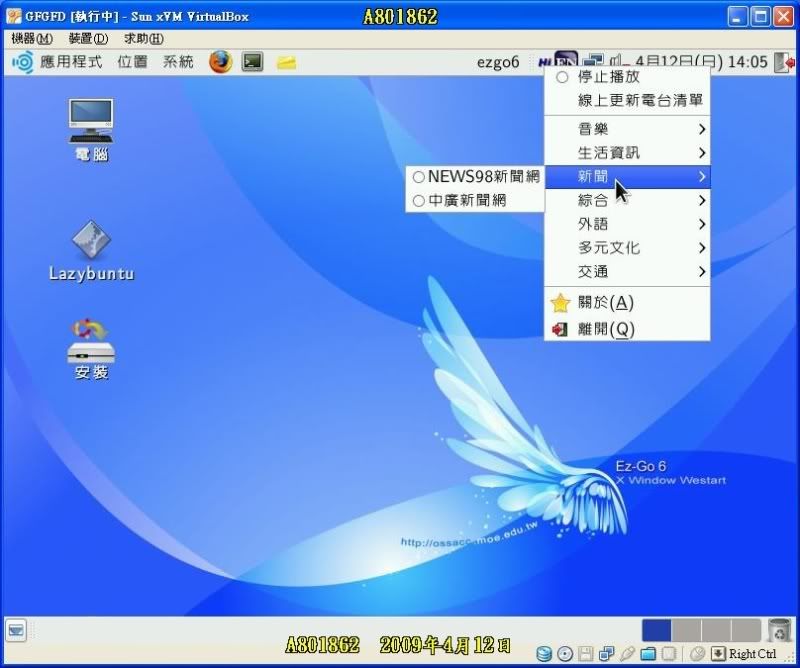This screenshot has width=800, height=668.
Task: Click the date and time 14:05 clock
Action: coord(701,62)
